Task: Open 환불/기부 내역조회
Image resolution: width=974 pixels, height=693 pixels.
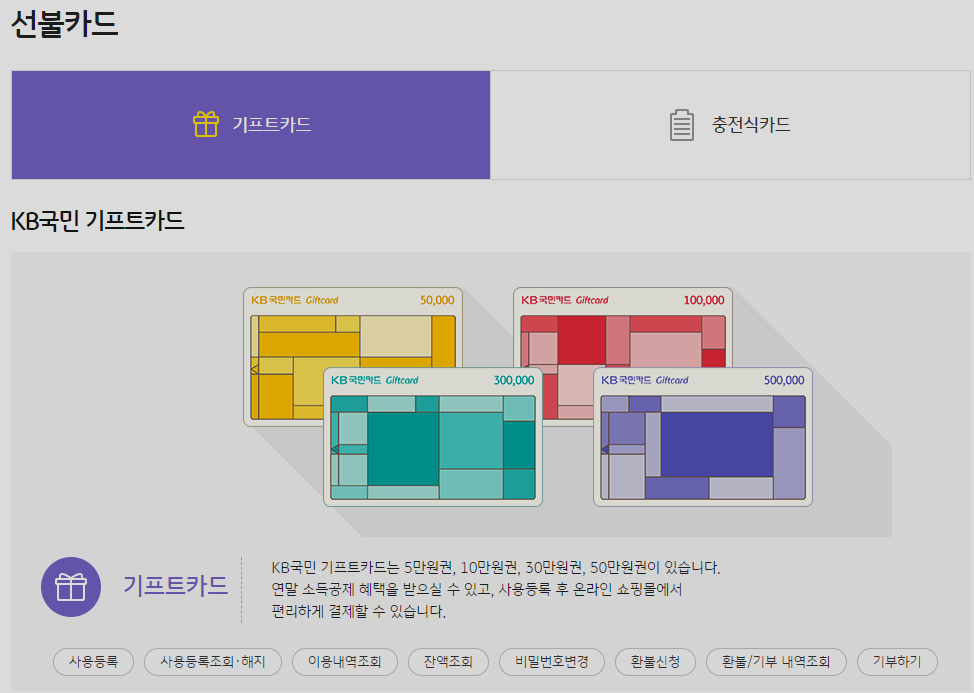Action: pyautogui.click(x=776, y=662)
